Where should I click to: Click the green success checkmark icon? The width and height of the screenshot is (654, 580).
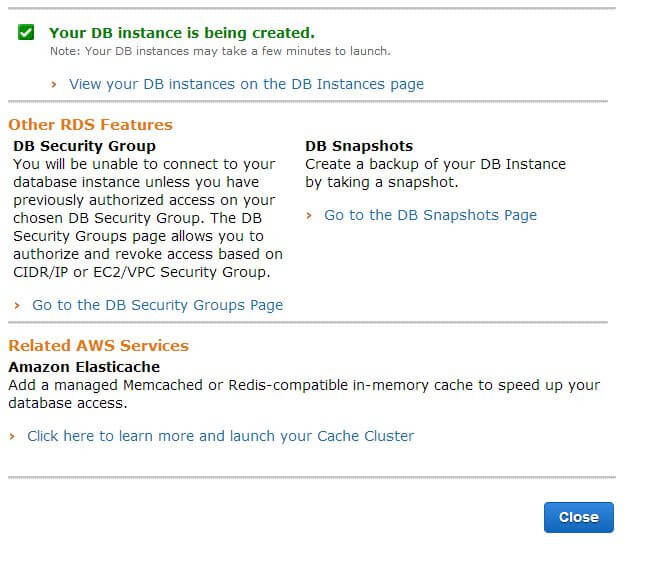[x=26, y=33]
